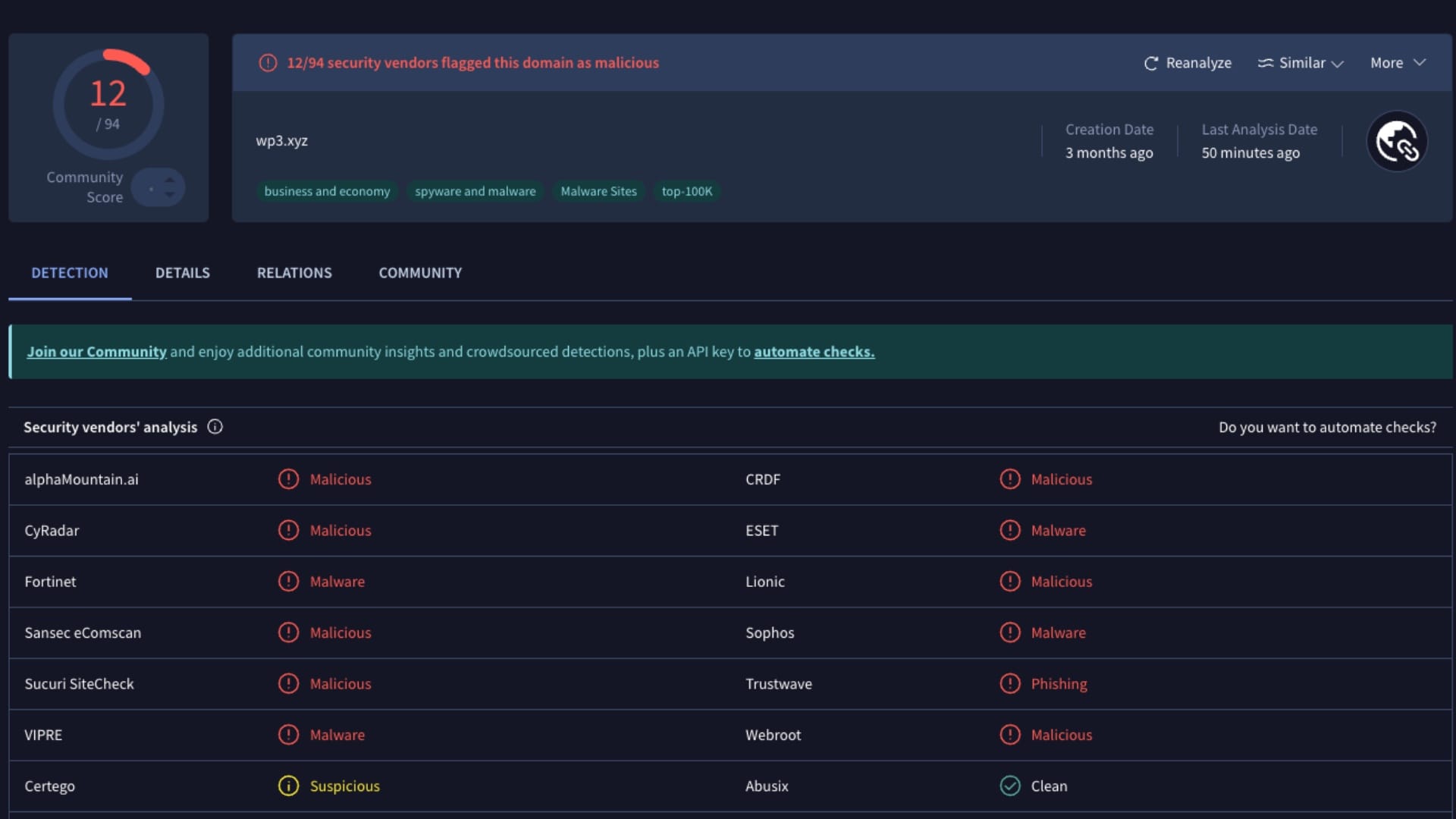Click the Reanalyze button label
Image resolution: width=1456 pixels, height=819 pixels.
(1198, 63)
